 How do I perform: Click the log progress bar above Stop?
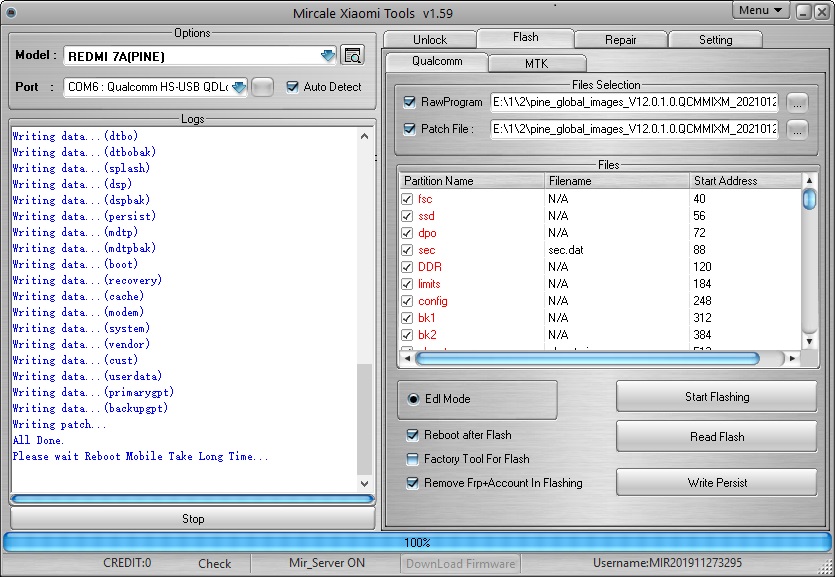[x=192, y=499]
